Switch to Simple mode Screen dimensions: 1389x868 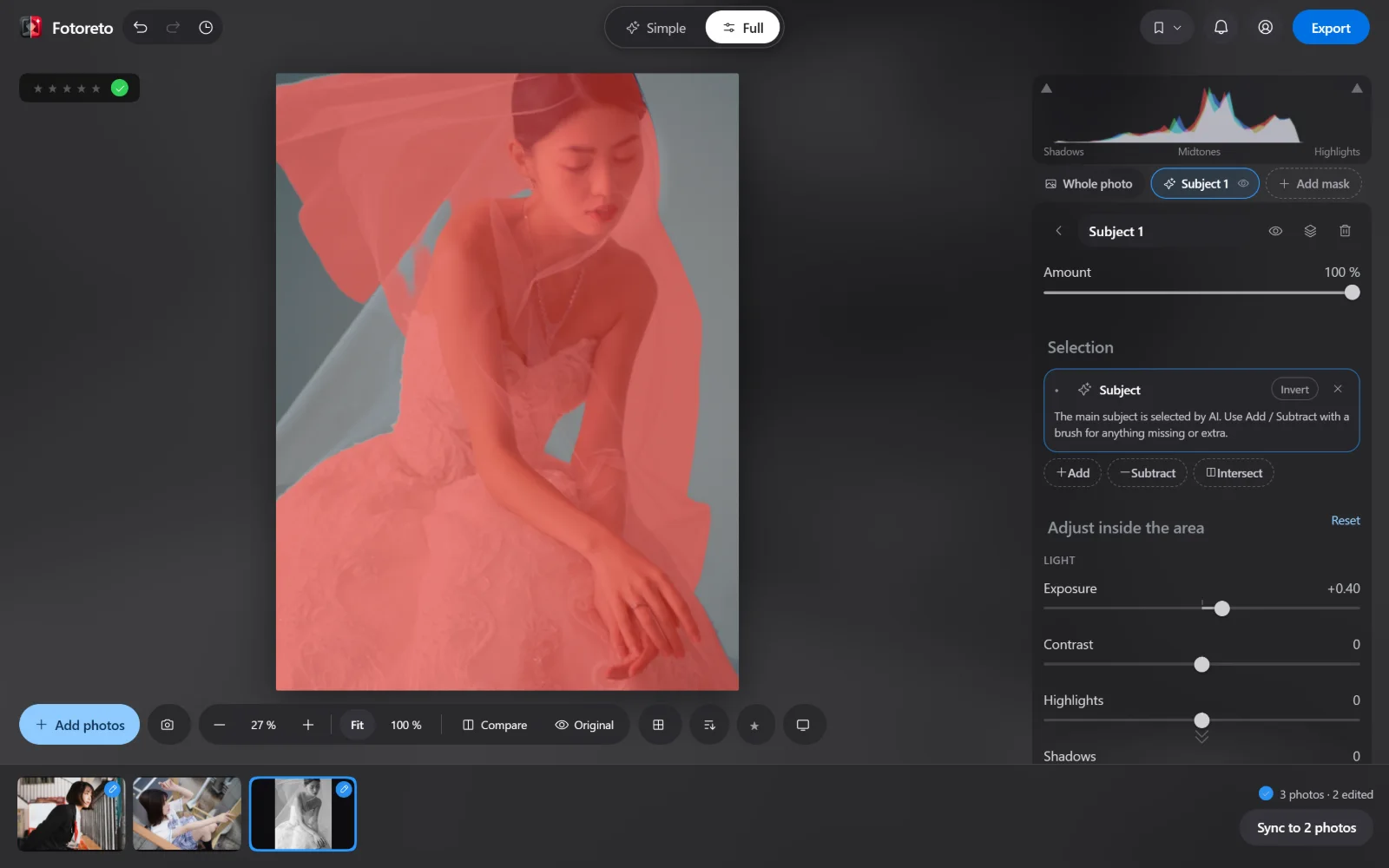pyautogui.click(x=656, y=28)
